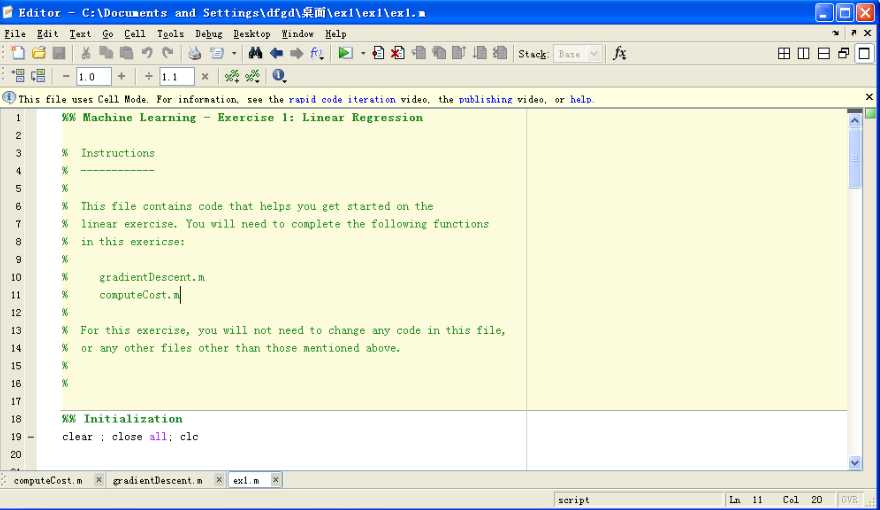Tile editor documents in a grid
The width and height of the screenshot is (880, 510).
pyautogui.click(x=784, y=53)
